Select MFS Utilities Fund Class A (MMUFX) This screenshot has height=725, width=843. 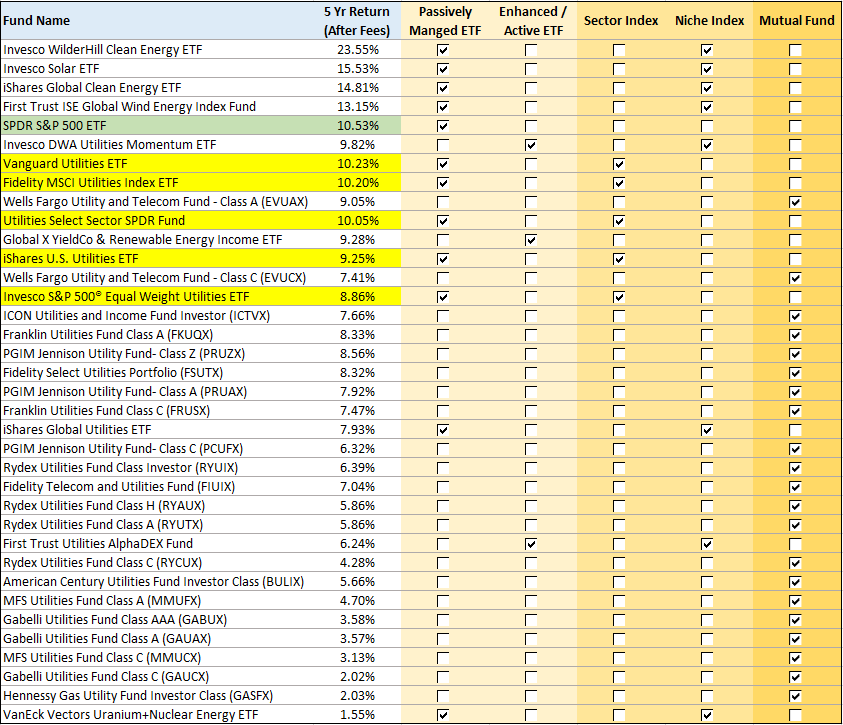158,601
